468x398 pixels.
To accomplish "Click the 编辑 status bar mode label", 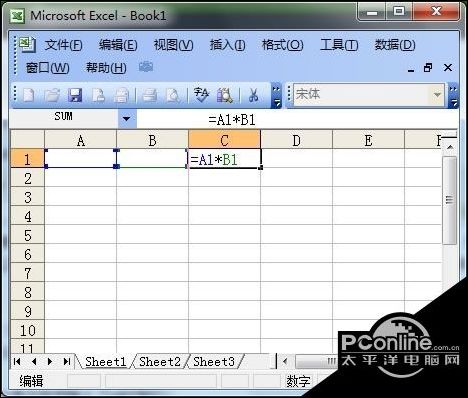I will [x=31, y=381].
